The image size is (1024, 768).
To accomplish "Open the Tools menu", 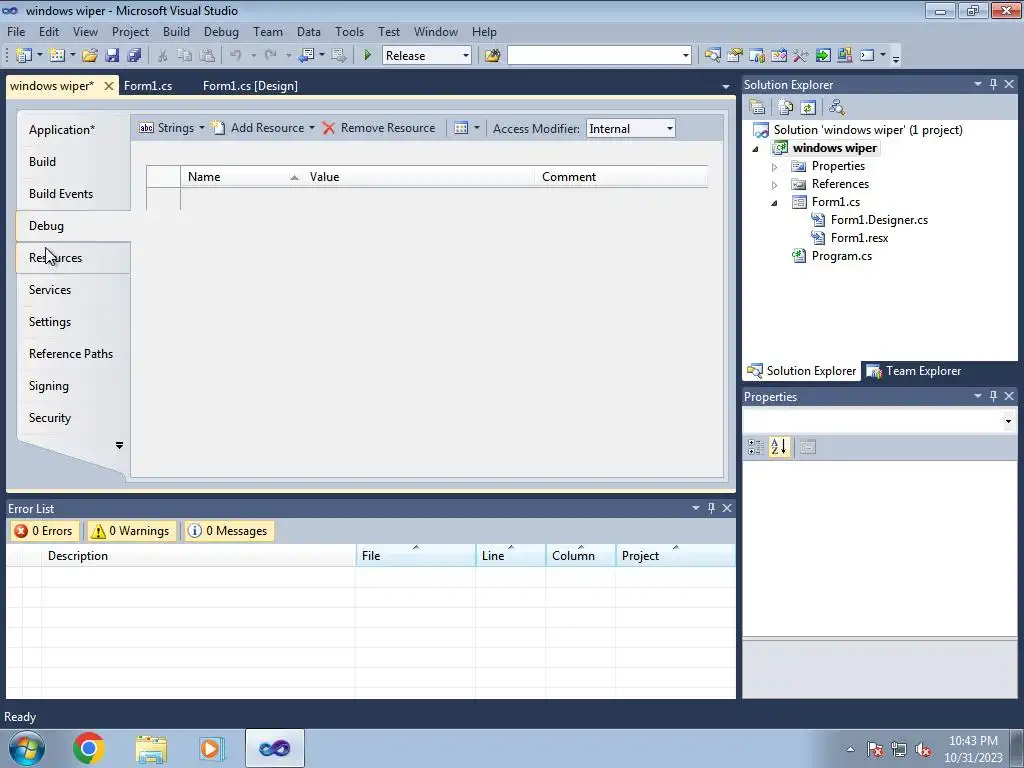I will coord(349,31).
